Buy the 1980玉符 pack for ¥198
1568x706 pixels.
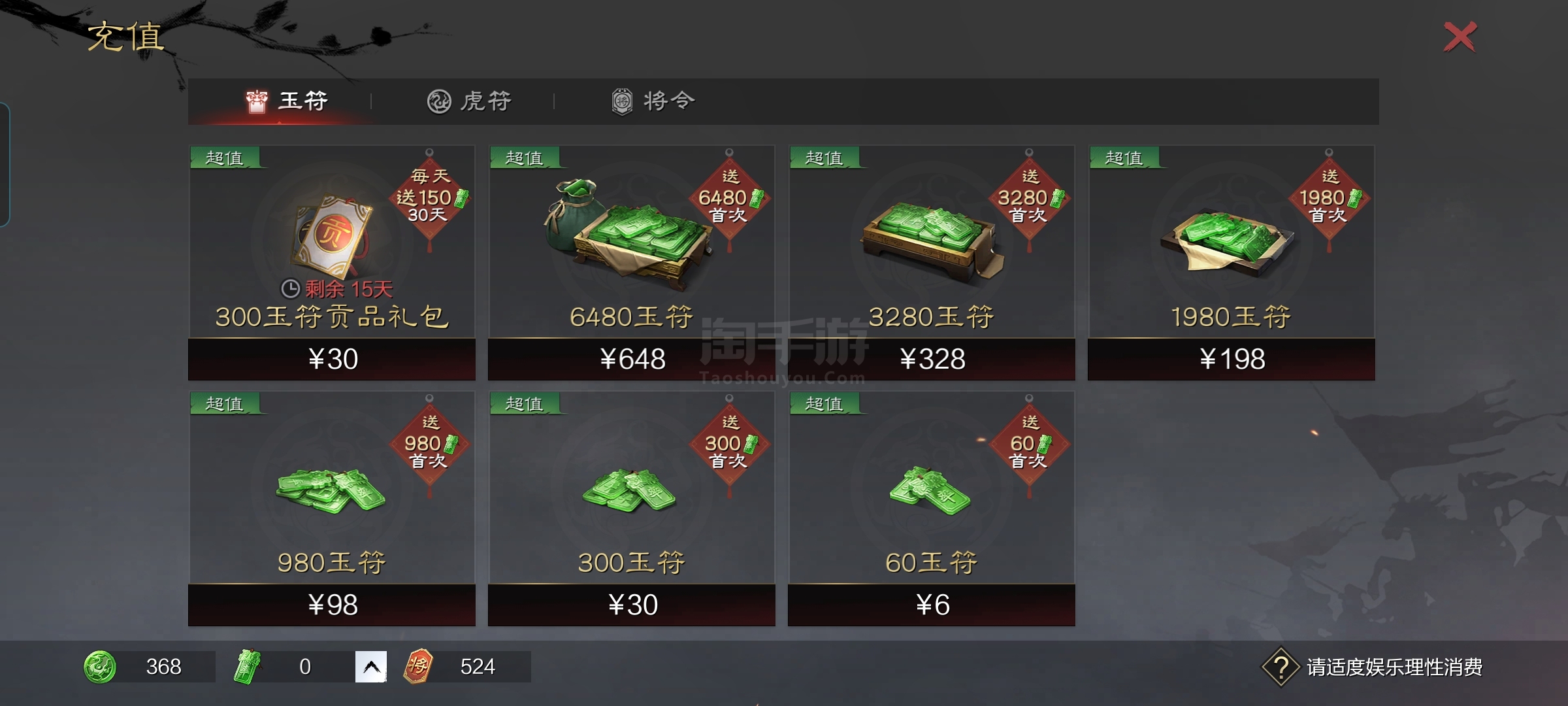point(1232,359)
